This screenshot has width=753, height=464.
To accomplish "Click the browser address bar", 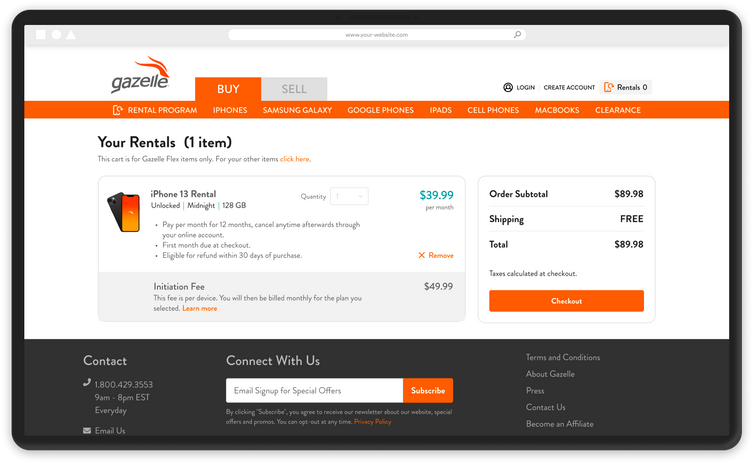I will coord(377,35).
